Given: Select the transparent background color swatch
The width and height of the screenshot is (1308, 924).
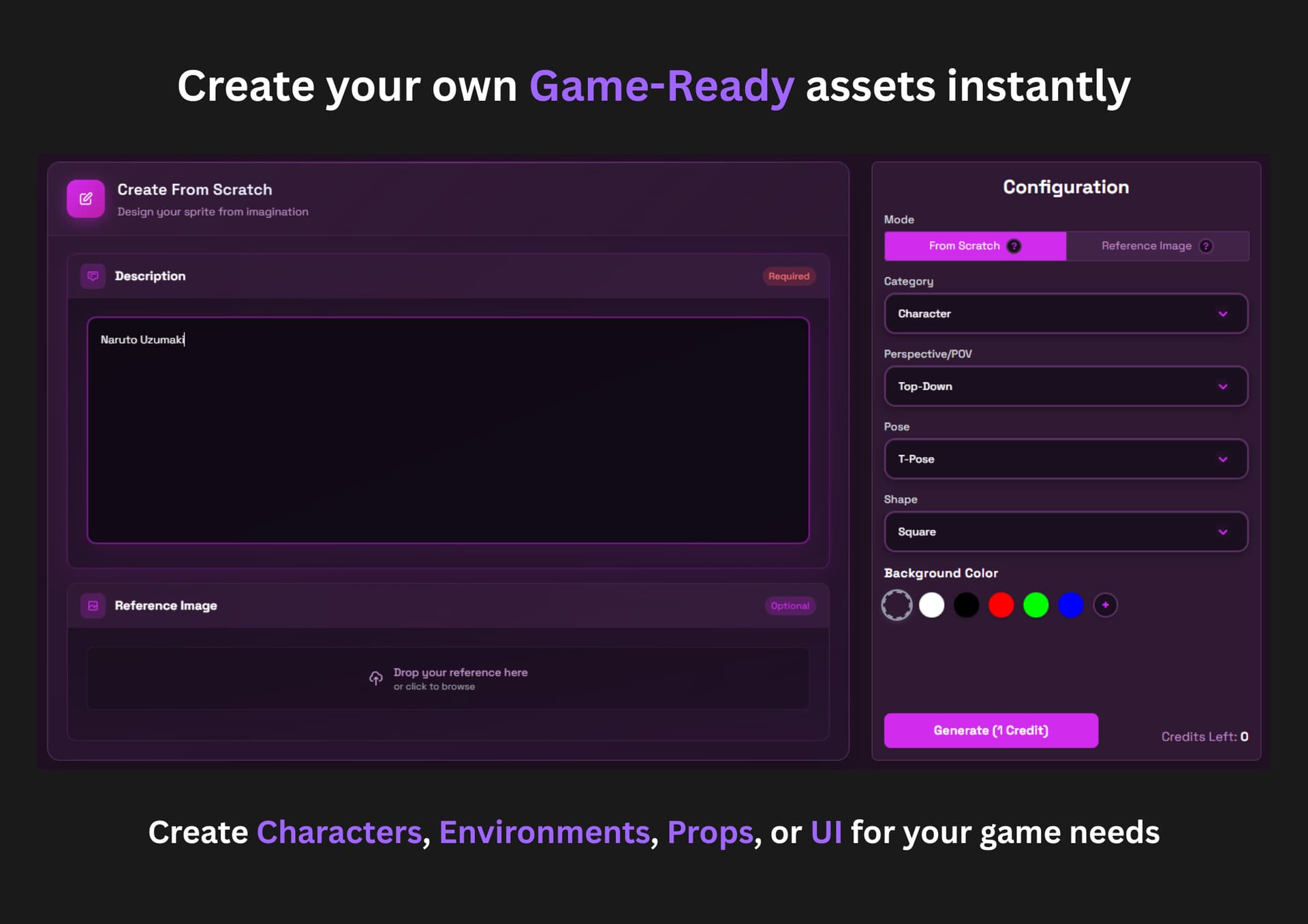Looking at the screenshot, I should click(x=897, y=605).
